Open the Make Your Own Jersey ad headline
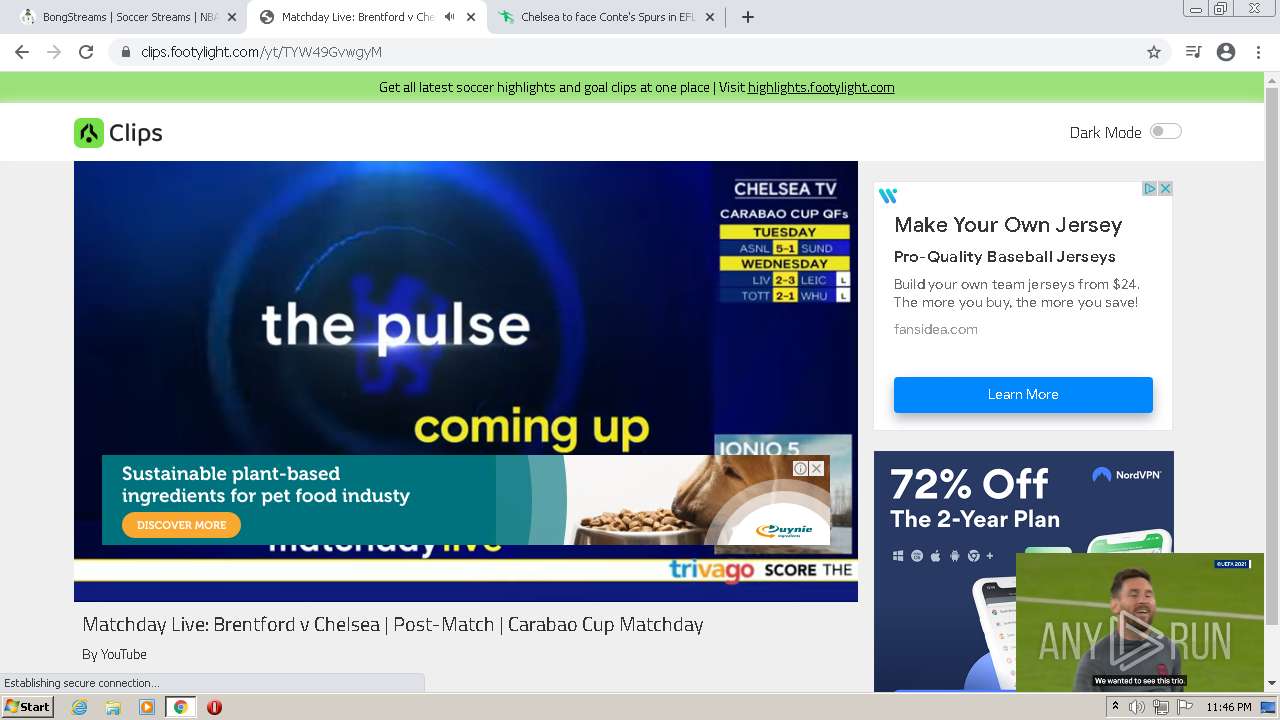Viewport: 1280px width, 720px height. click(1008, 225)
